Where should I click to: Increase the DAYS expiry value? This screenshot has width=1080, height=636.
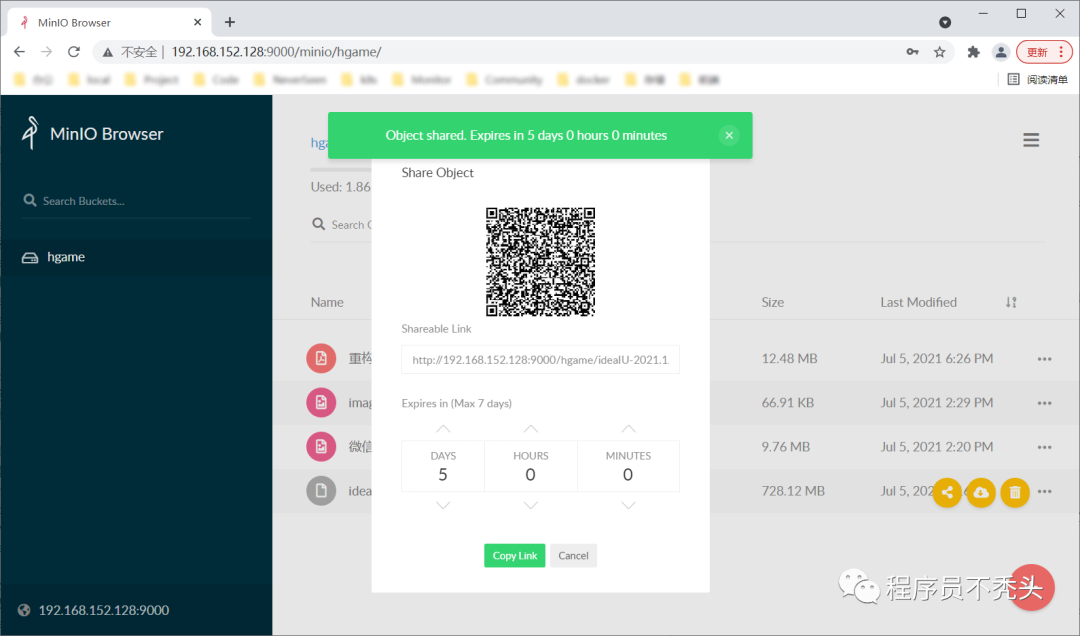coord(443,429)
